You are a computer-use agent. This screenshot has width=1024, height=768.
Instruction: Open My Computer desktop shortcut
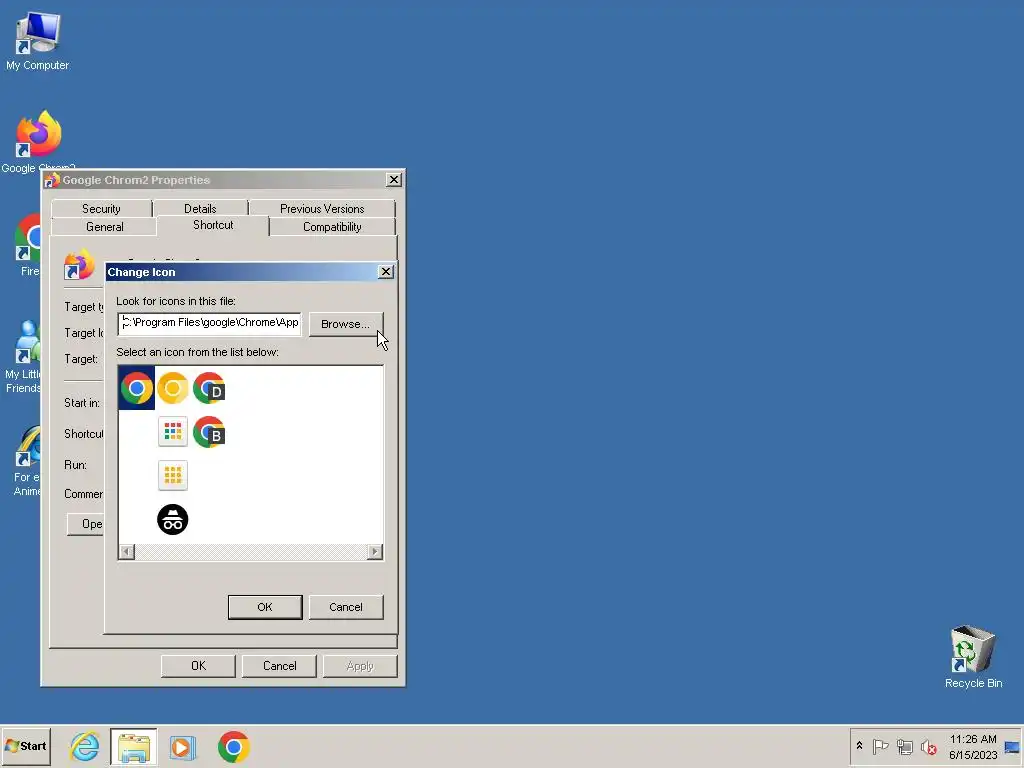tap(37, 40)
